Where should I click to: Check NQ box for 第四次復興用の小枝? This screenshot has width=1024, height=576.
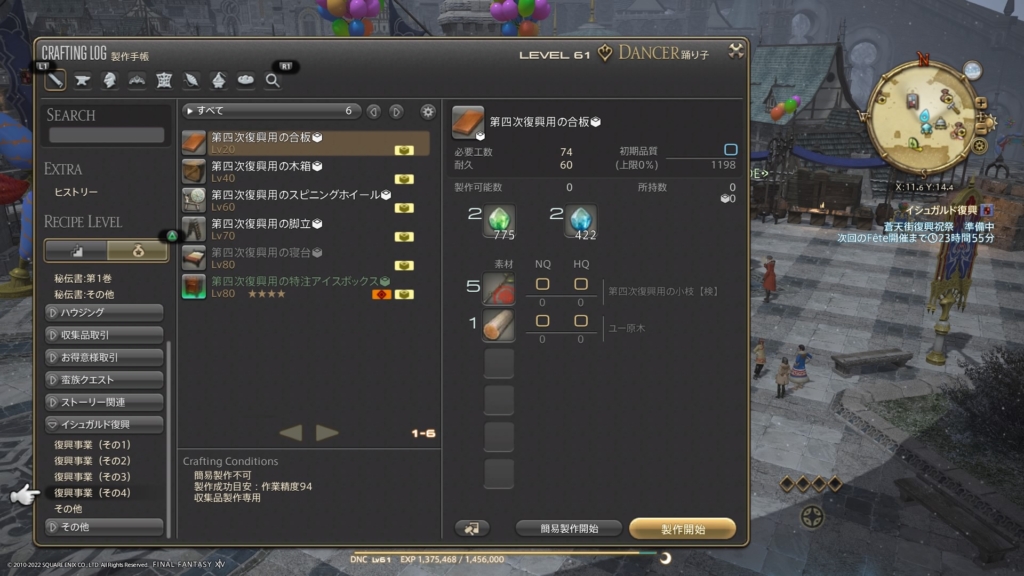click(x=542, y=284)
